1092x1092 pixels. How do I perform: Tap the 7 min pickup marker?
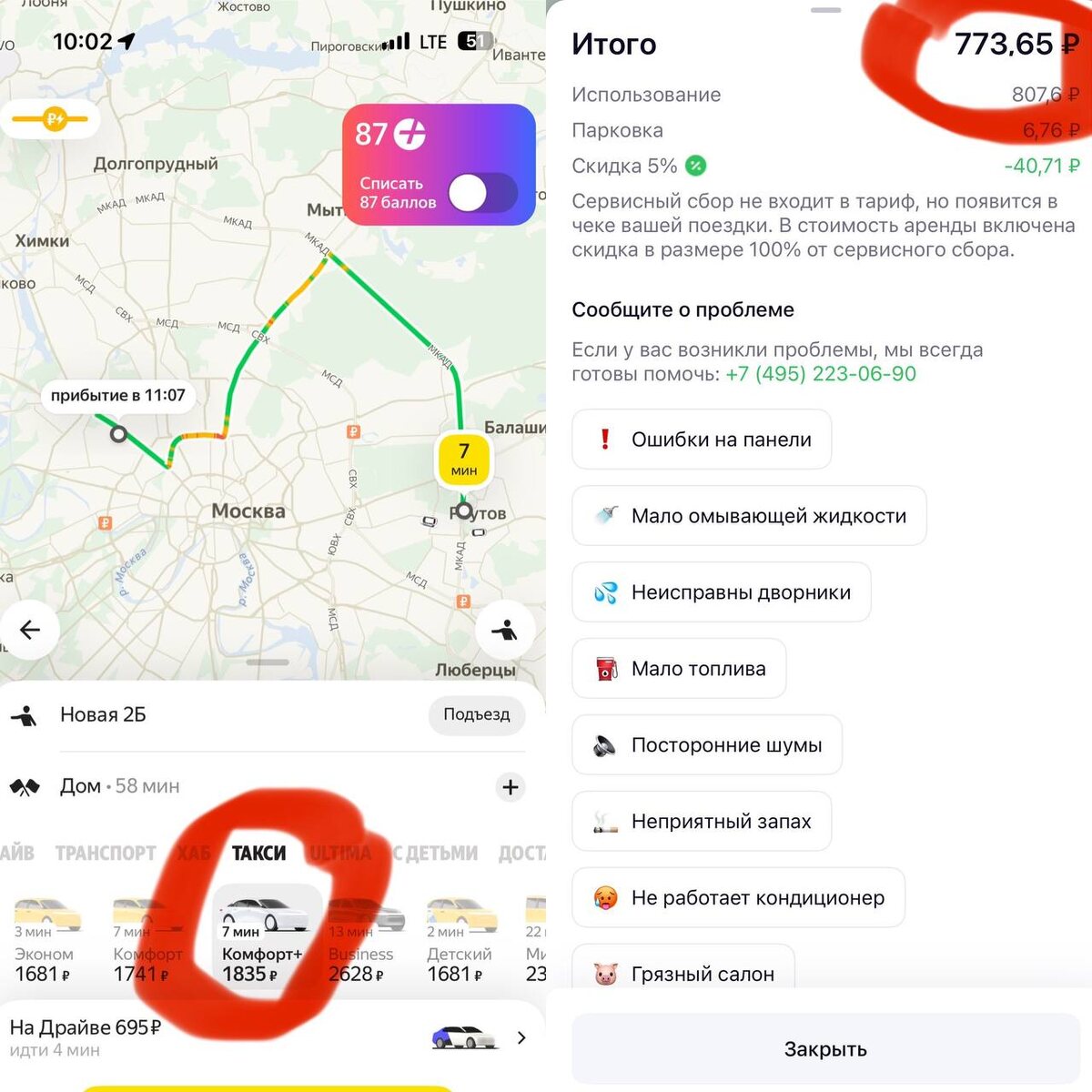(464, 459)
